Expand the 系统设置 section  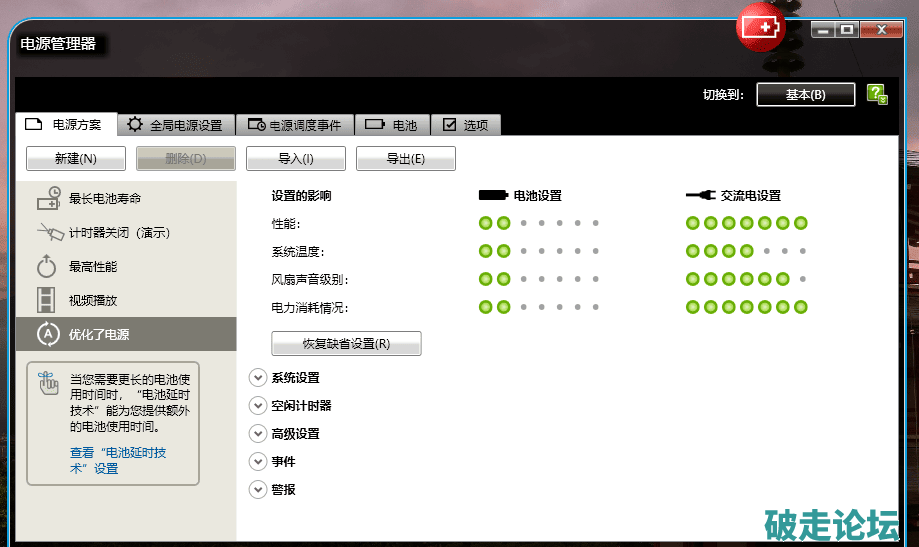[x=257, y=378]
